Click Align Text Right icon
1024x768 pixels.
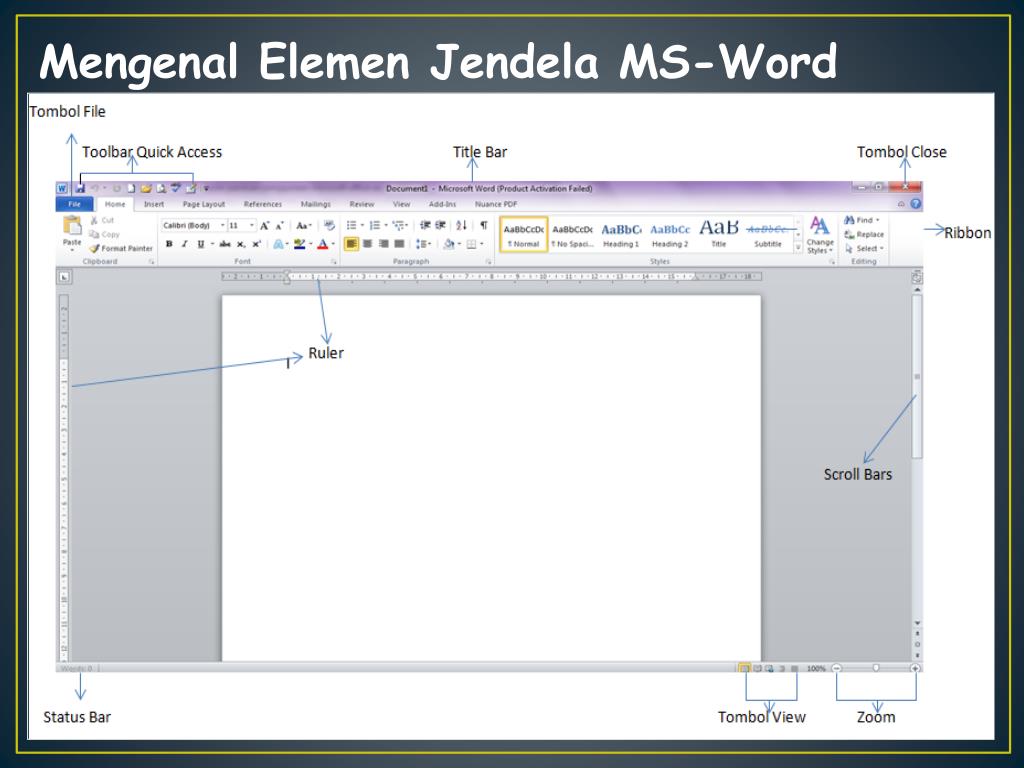coord(383,244)
